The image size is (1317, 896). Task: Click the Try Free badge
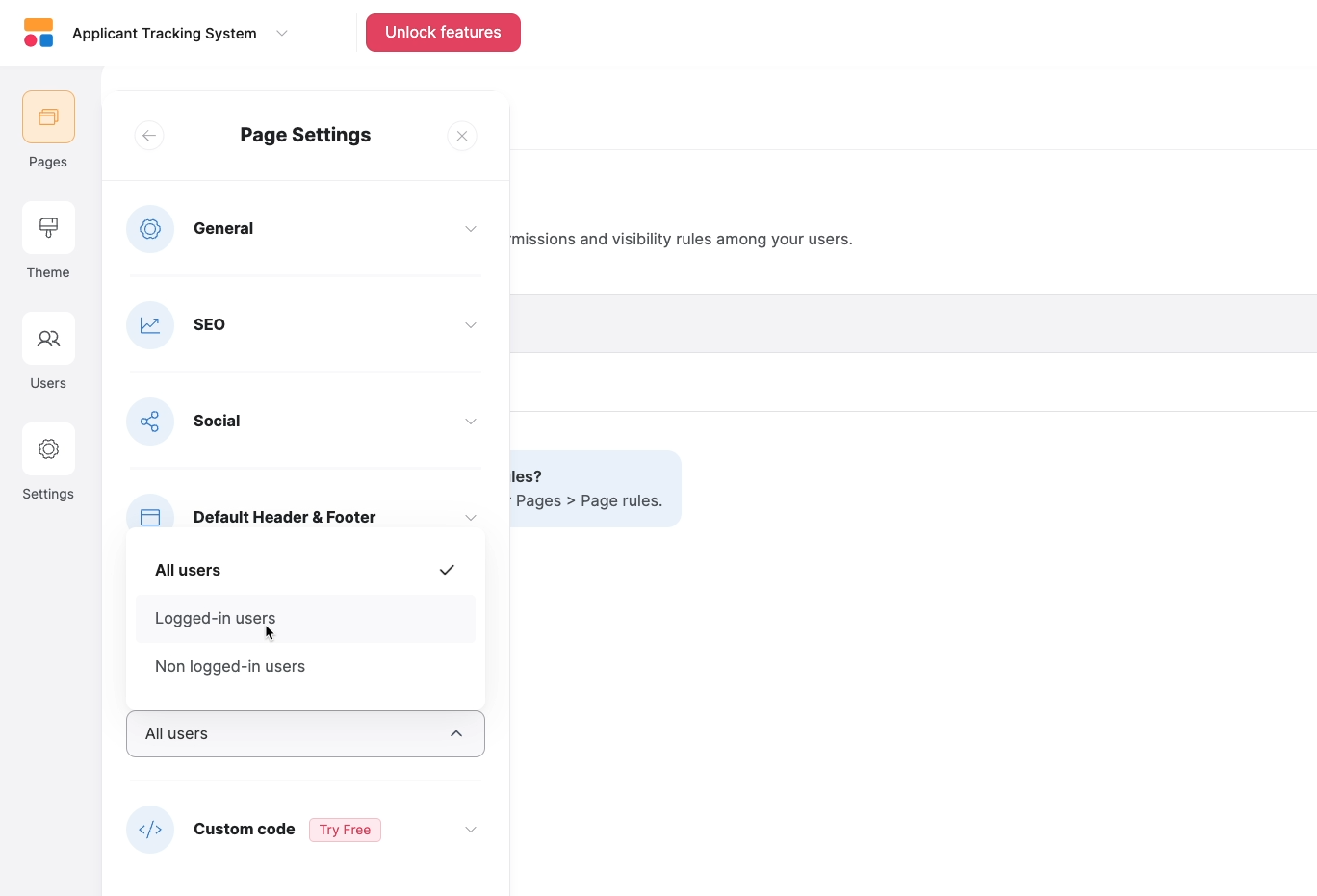[x=345, y=830]
